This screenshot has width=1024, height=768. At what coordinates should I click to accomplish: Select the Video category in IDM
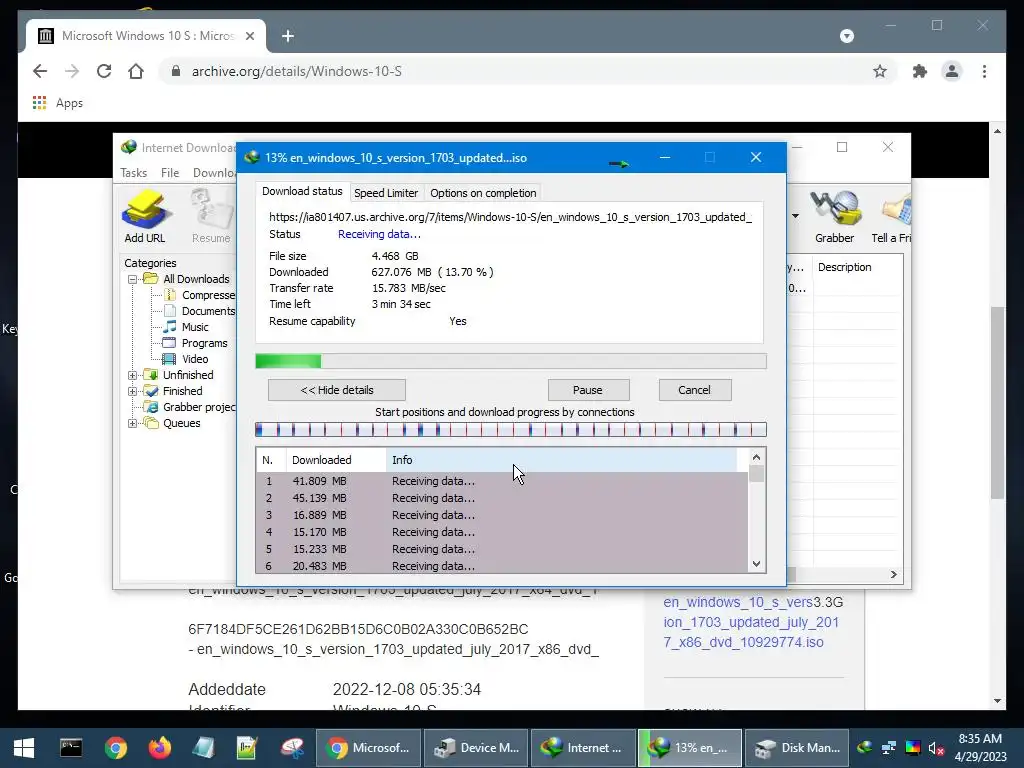pos(195,359)
